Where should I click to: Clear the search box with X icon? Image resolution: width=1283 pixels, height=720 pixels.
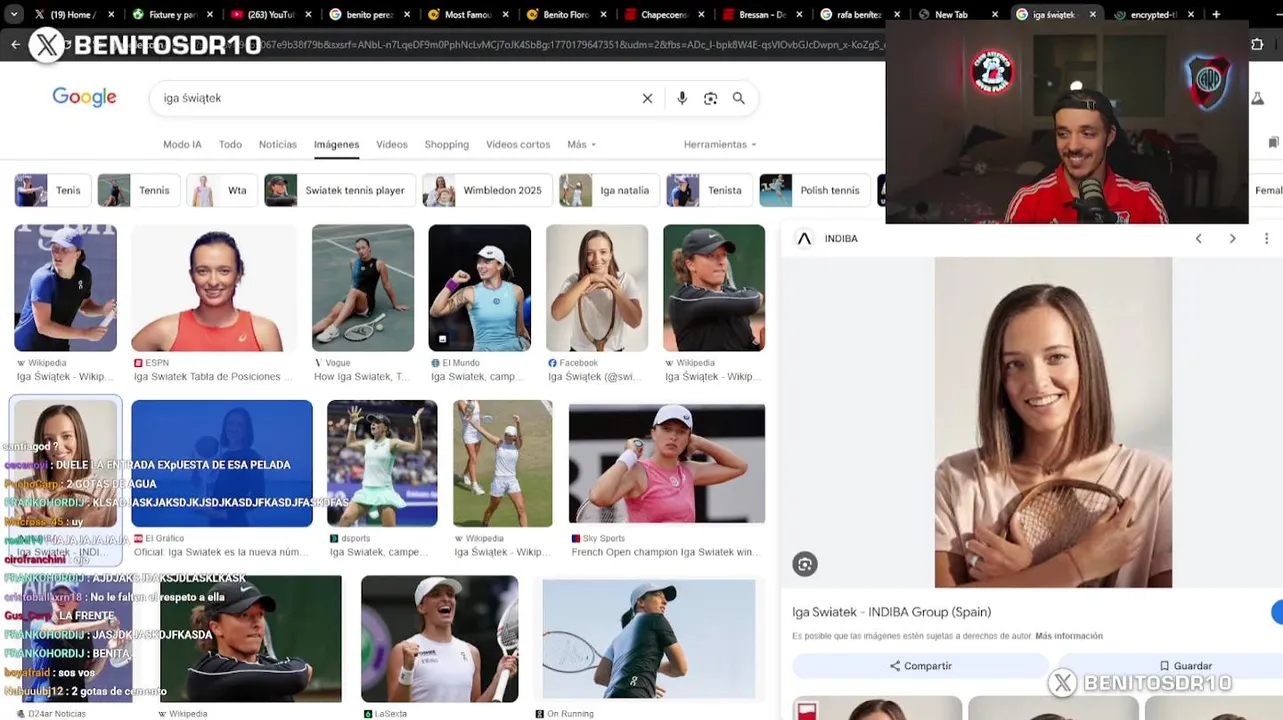(647, 98)
